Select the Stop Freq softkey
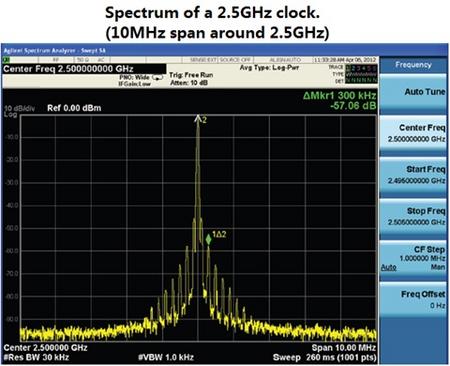450x366 pixels. pos(413,218)
